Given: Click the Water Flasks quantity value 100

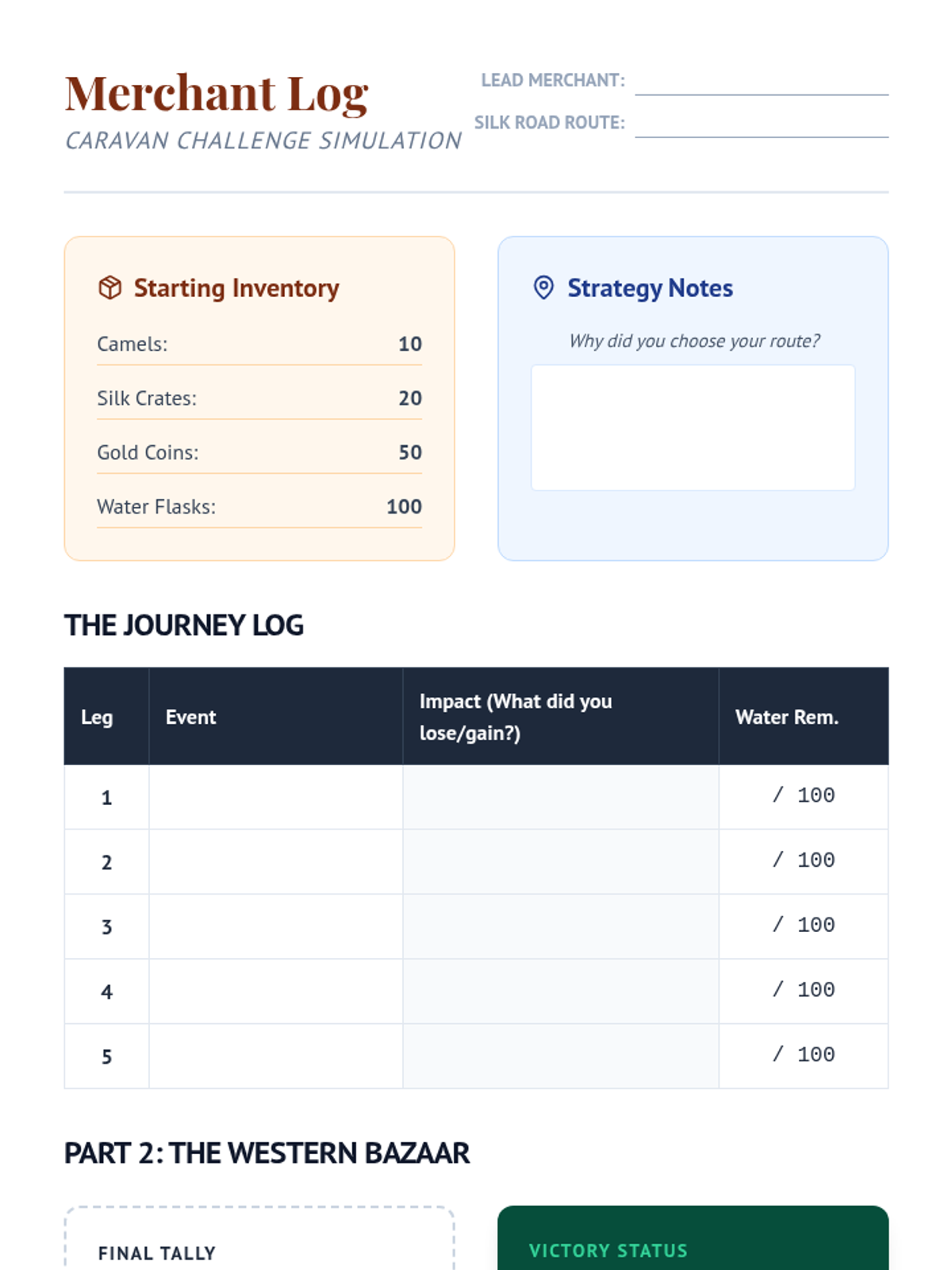Looking at the screenshot, I should [404, 506].
